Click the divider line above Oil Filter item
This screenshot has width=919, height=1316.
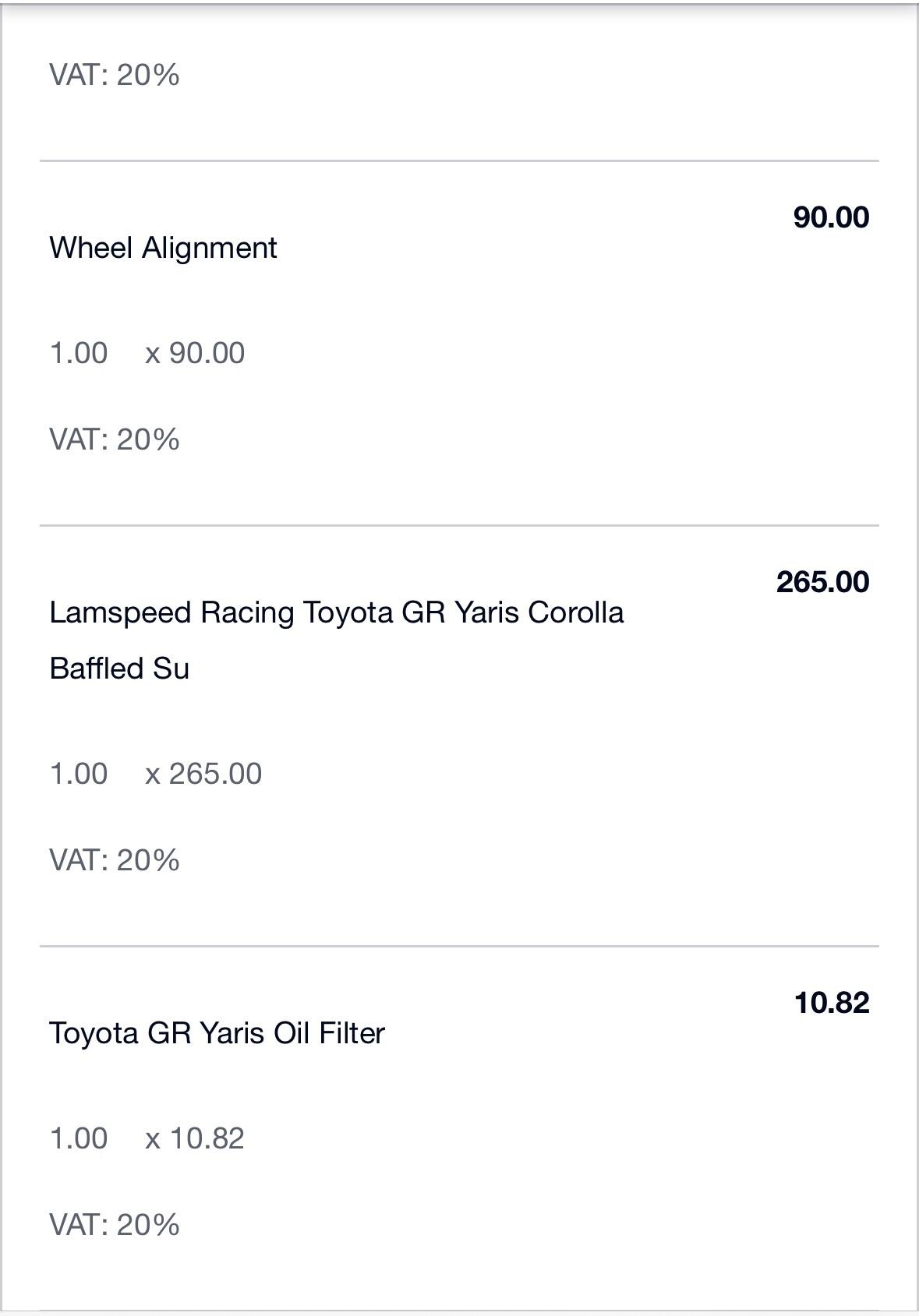(459, 947)
